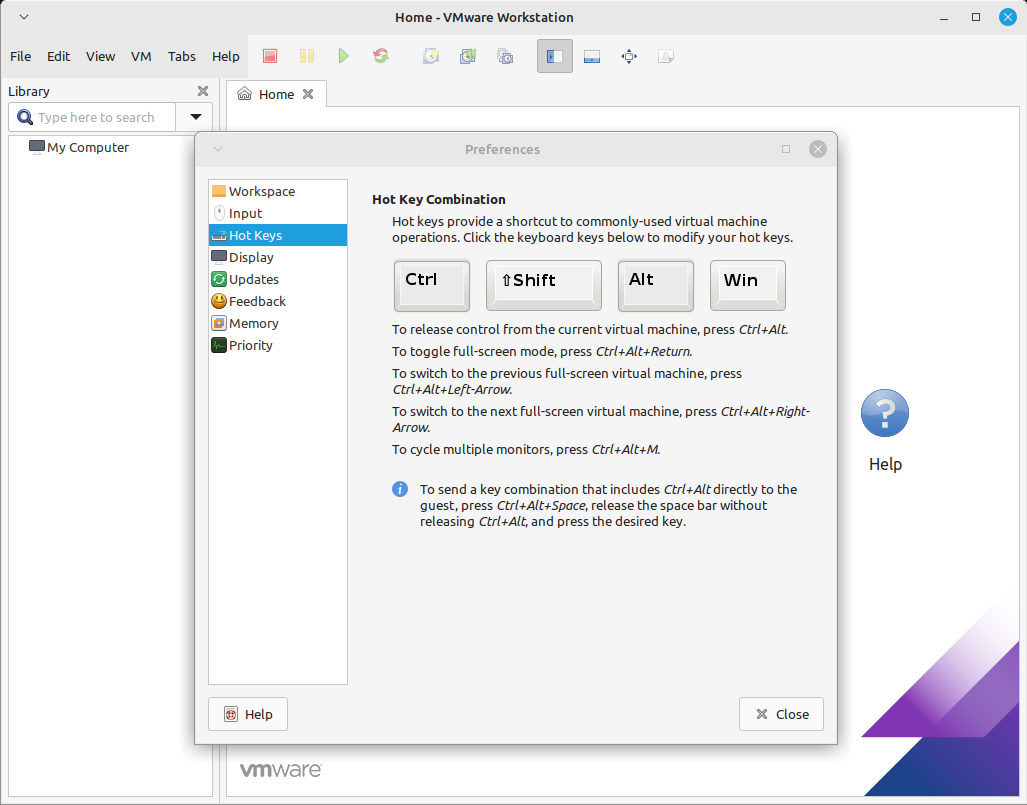Screen dimensions: 1027x805
Task: Click the blue Help question mark icon
Action: [x=885, y=413]
